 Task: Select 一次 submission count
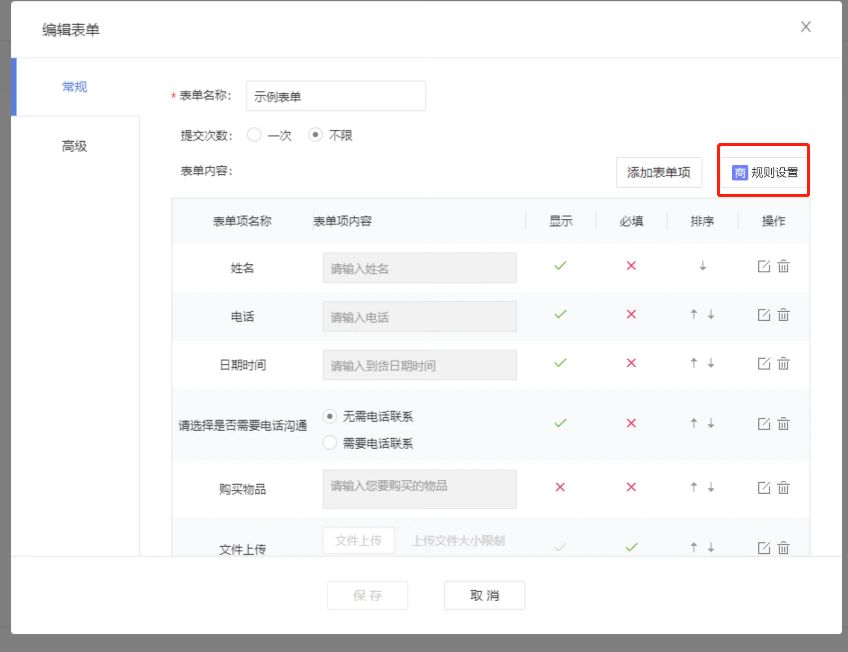[x=254, y=135]
